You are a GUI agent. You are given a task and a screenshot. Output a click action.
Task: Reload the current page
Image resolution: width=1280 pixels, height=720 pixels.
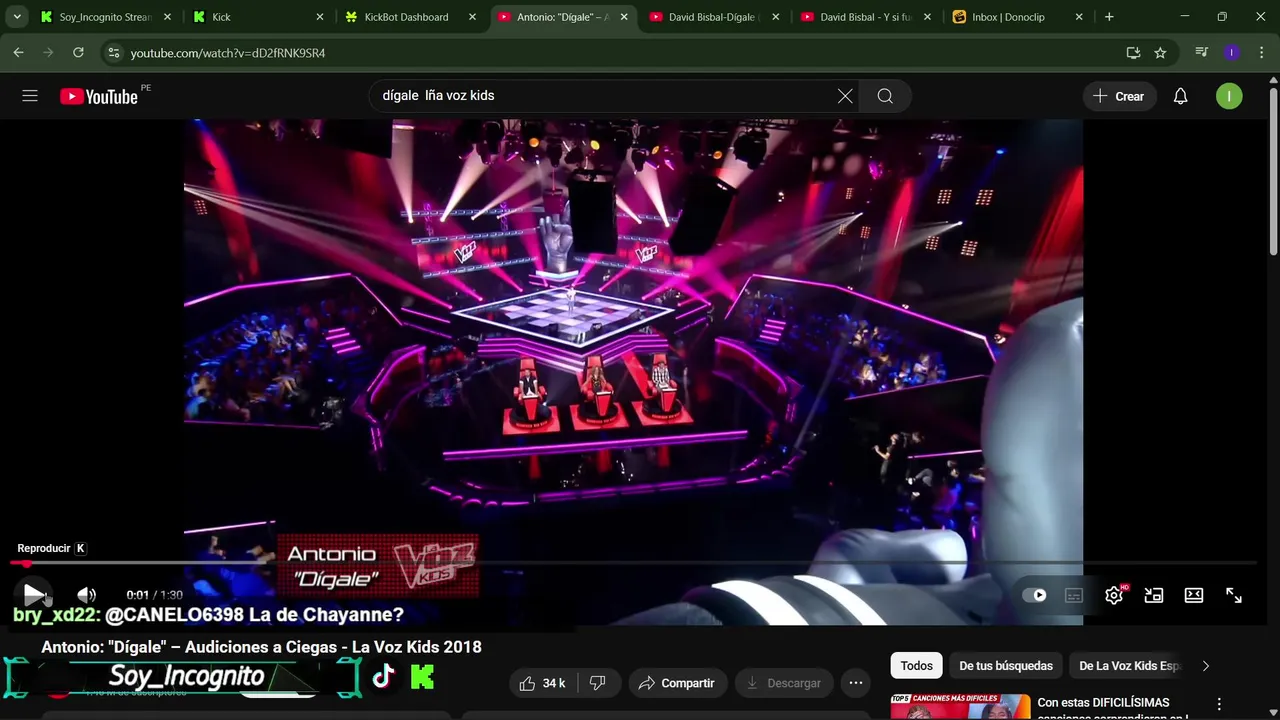coord(78,52)
